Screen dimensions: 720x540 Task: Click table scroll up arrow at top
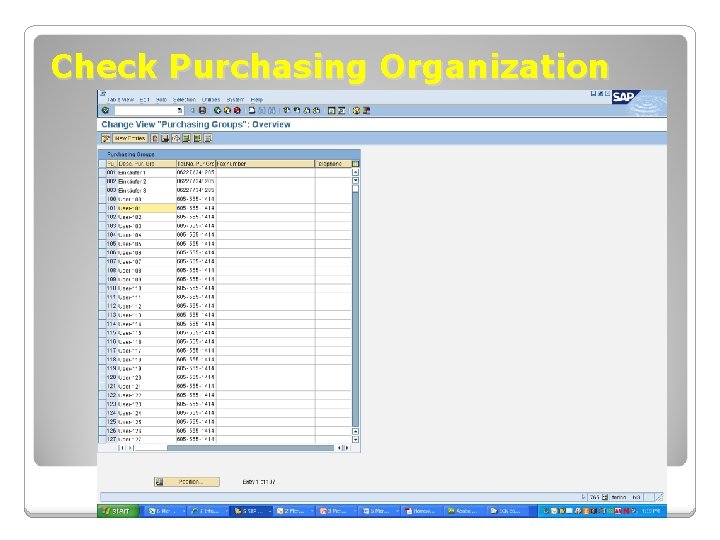pyautogui.click(x=355, y=172)
